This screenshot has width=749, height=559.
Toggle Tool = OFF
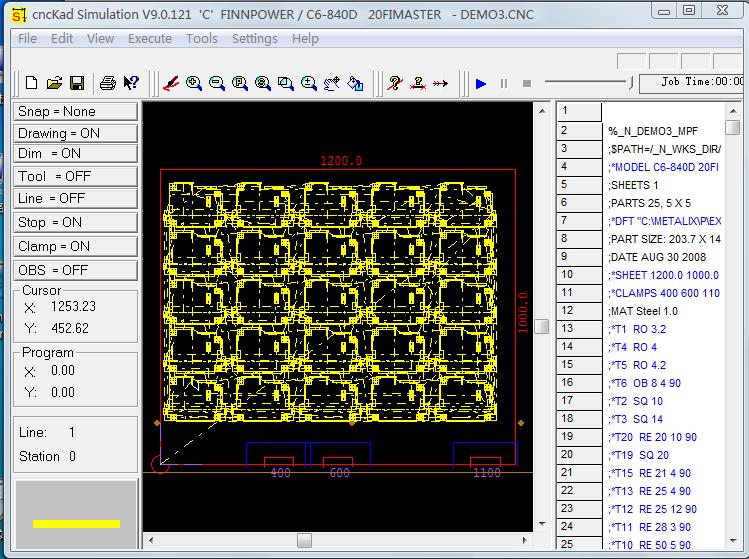[x=75, y=176]
